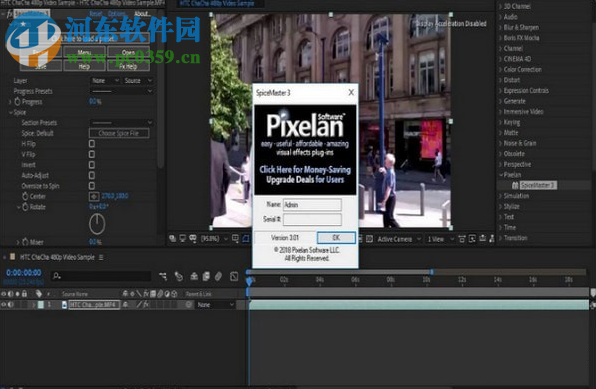The width and height of the screenshot is (596, 389).
Task: Click the Help button in SpiceMaster effect
Action: click(84, 66)
